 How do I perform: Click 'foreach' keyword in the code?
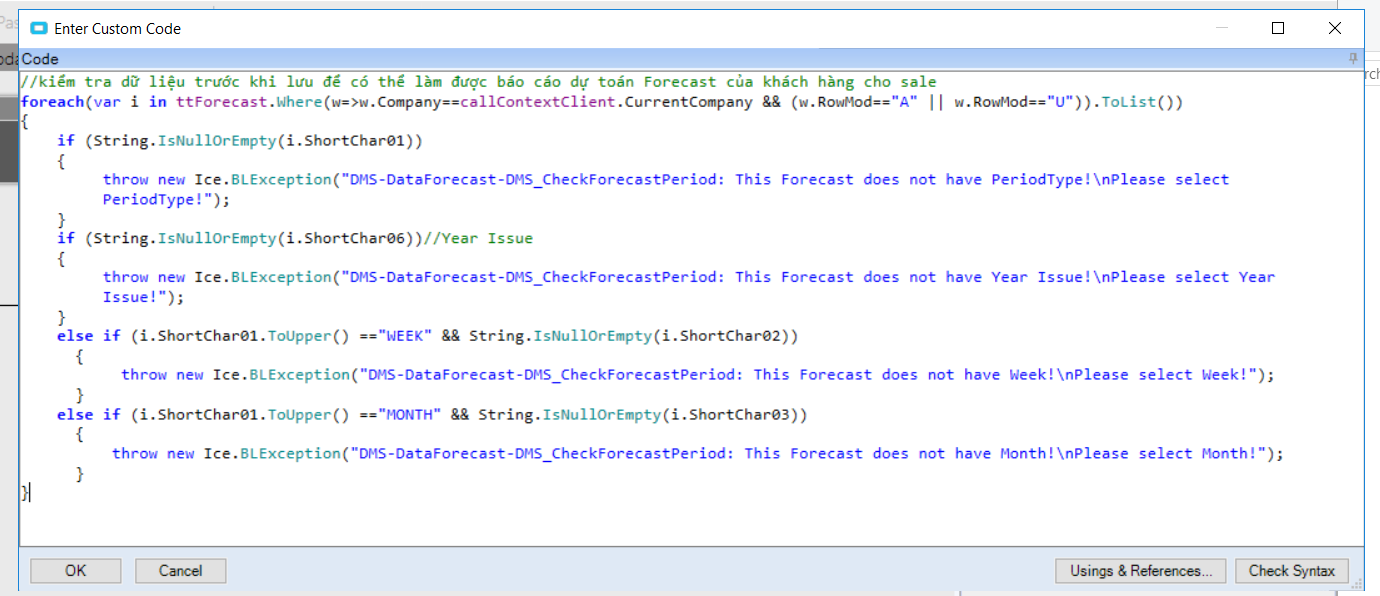pyautogui.click(x=52, y=102)
